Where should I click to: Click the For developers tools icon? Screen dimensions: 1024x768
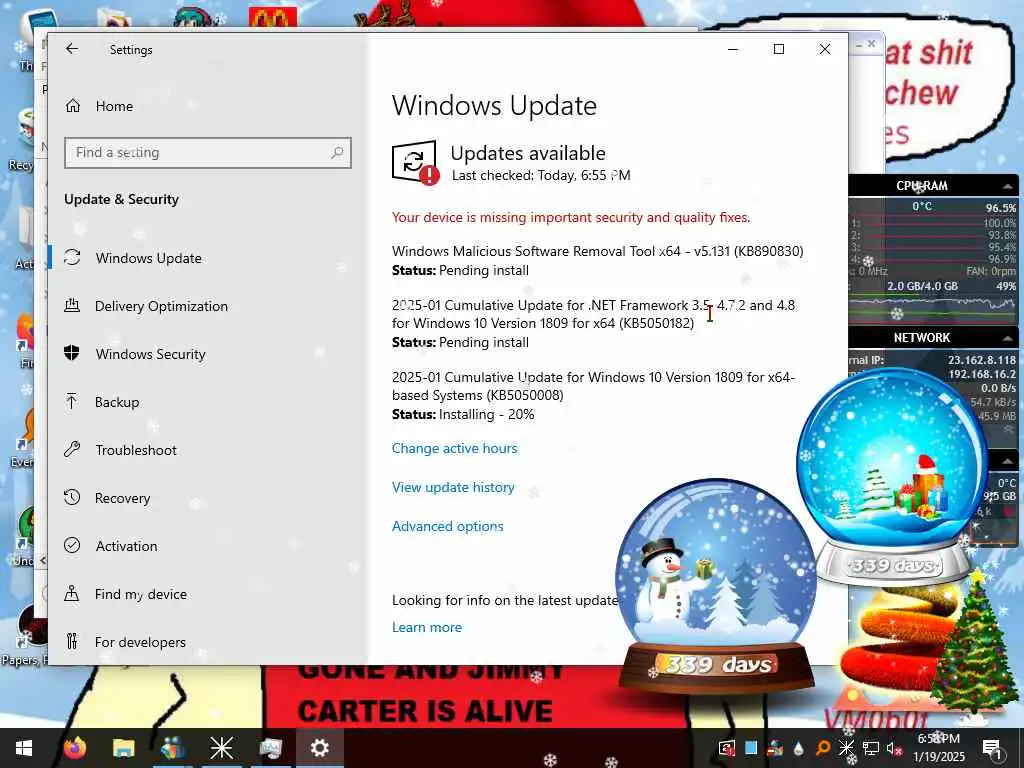[x=72, y=641]
